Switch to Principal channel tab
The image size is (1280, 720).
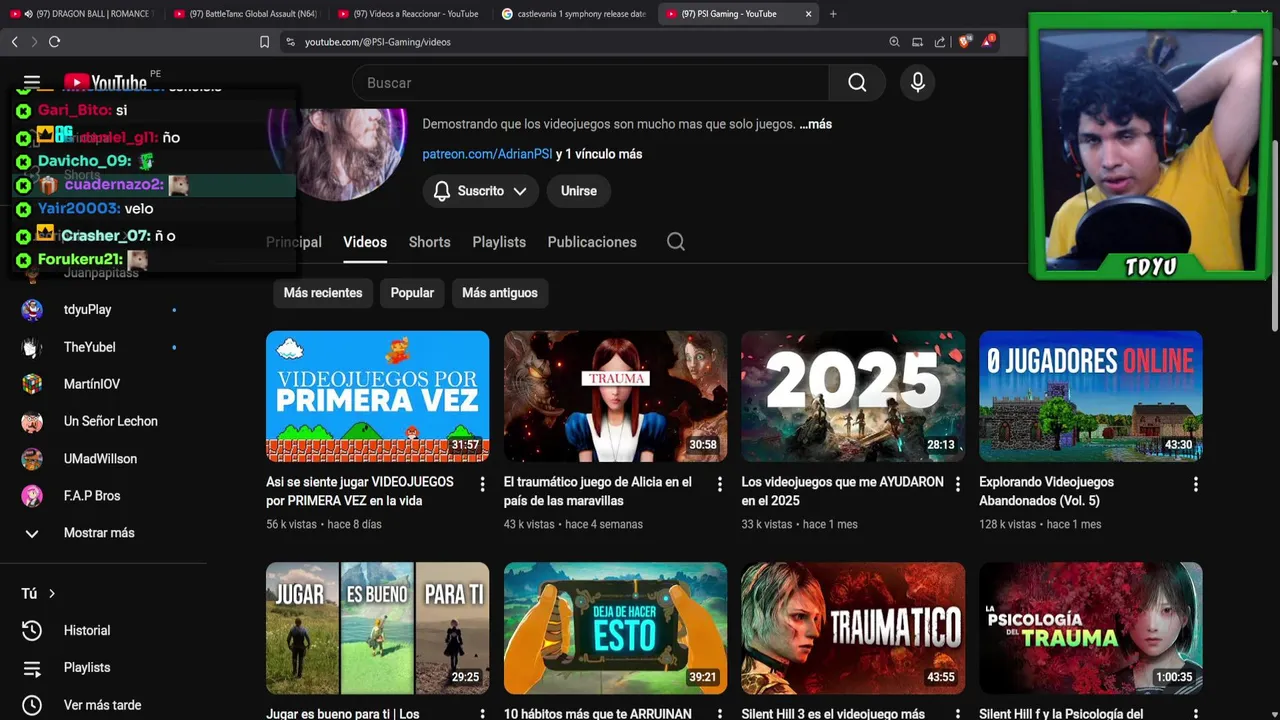pos(294,242)
